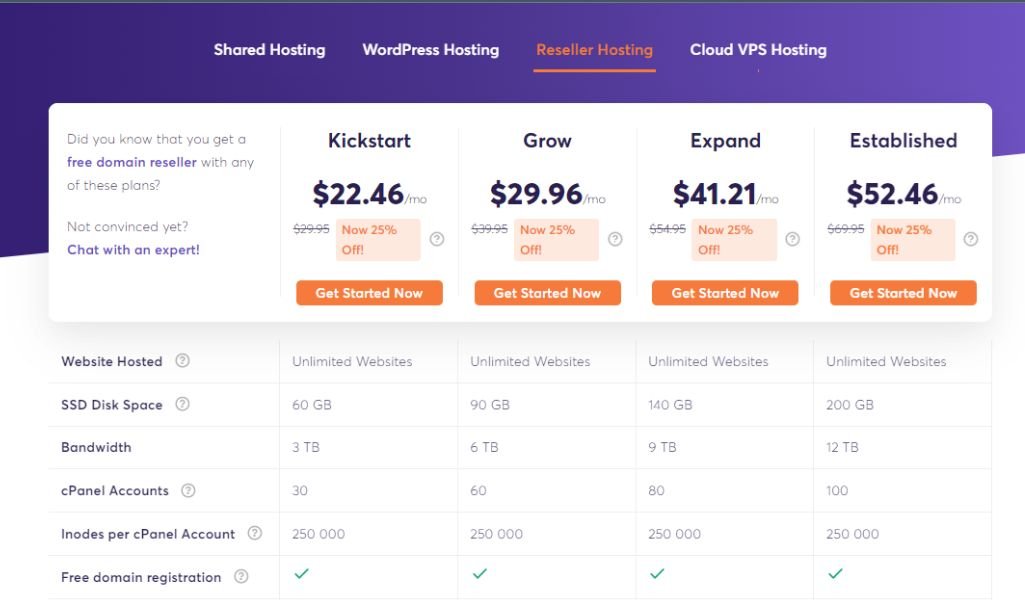1025x600 pixels.
Task: Start the Established plan with Get Started Now
Action: (903, 293)
